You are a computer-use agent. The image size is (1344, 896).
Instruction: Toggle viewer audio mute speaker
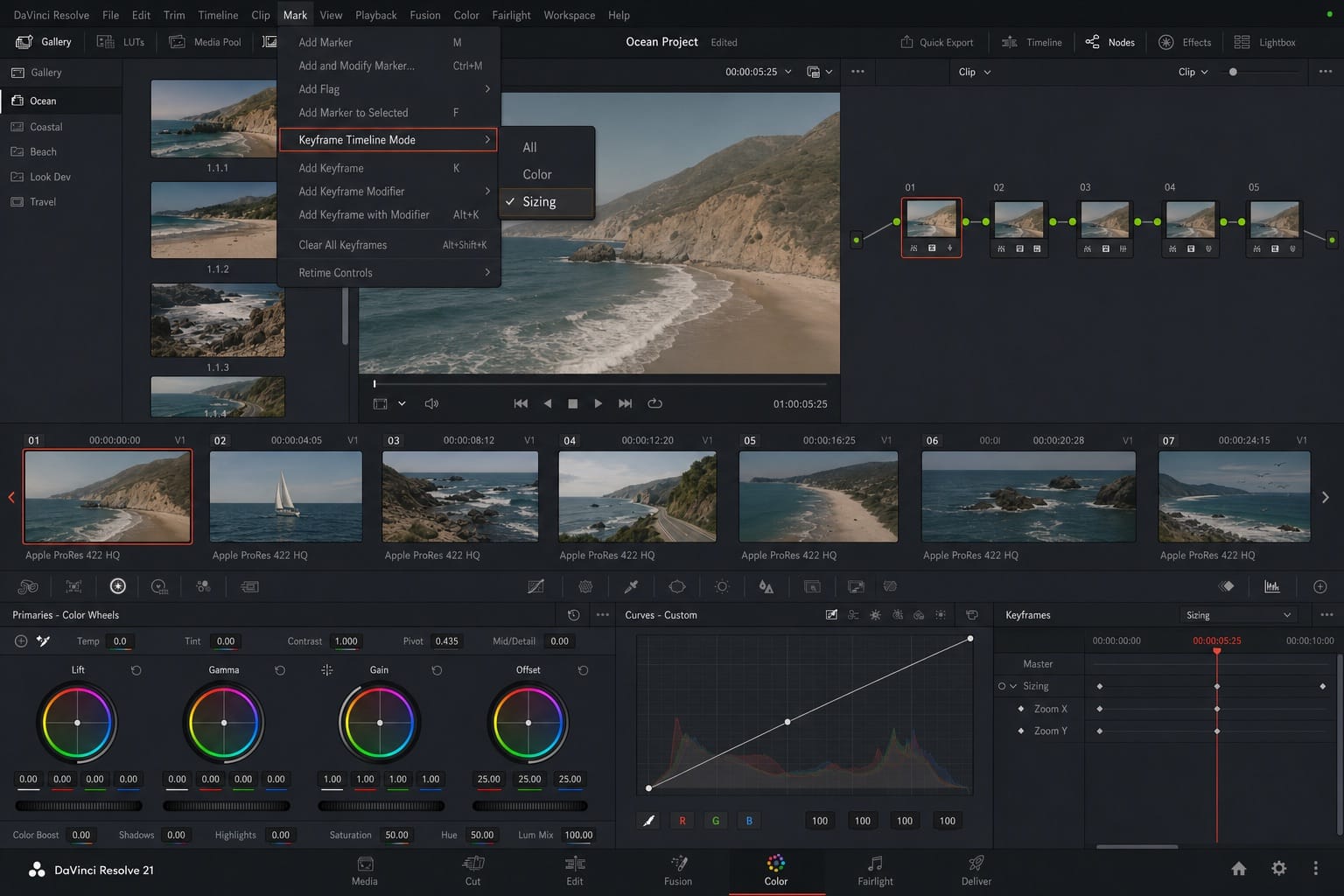(431, 403)
